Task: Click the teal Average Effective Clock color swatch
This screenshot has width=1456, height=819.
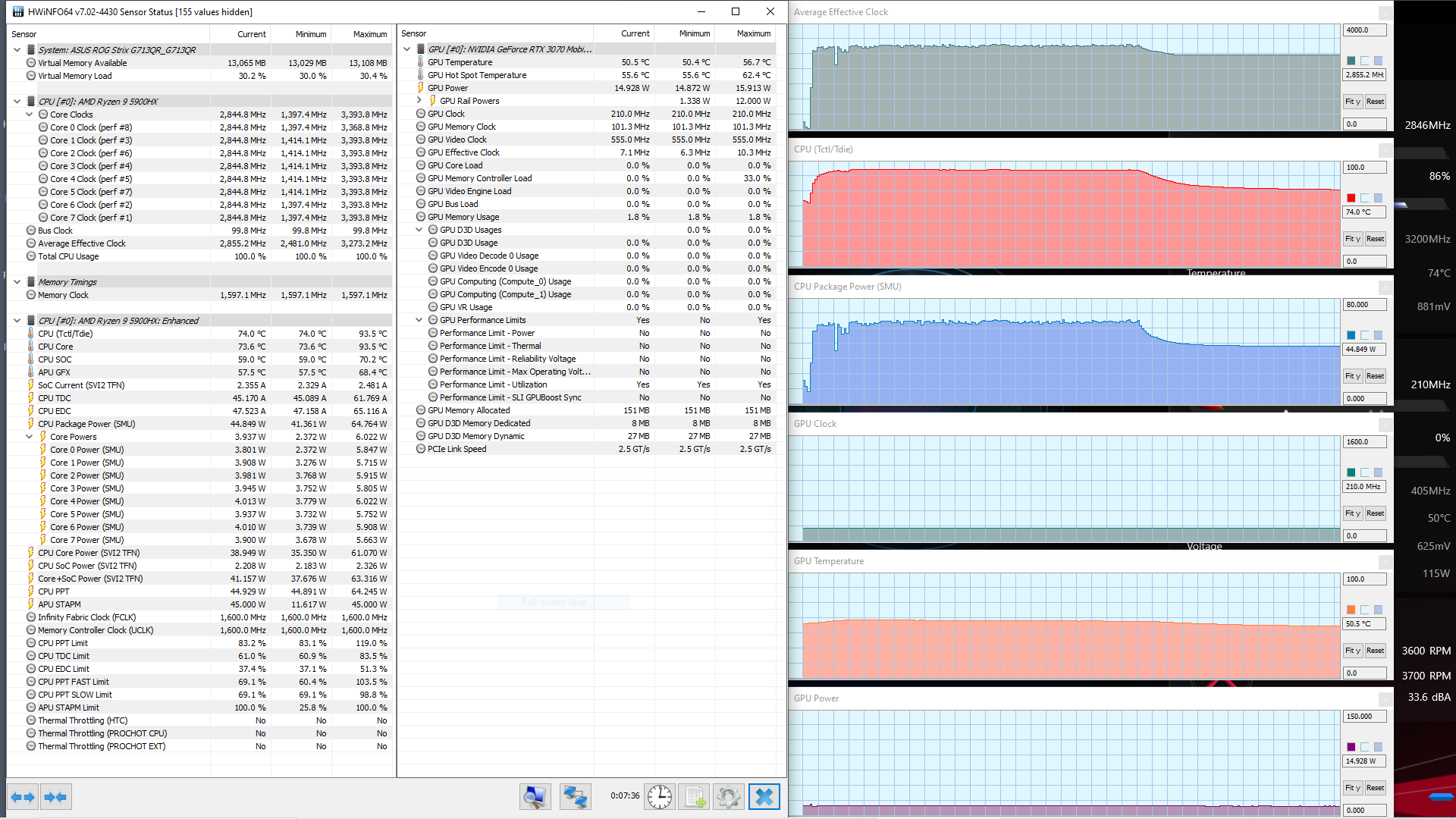Action: [x=1351, y=61]
